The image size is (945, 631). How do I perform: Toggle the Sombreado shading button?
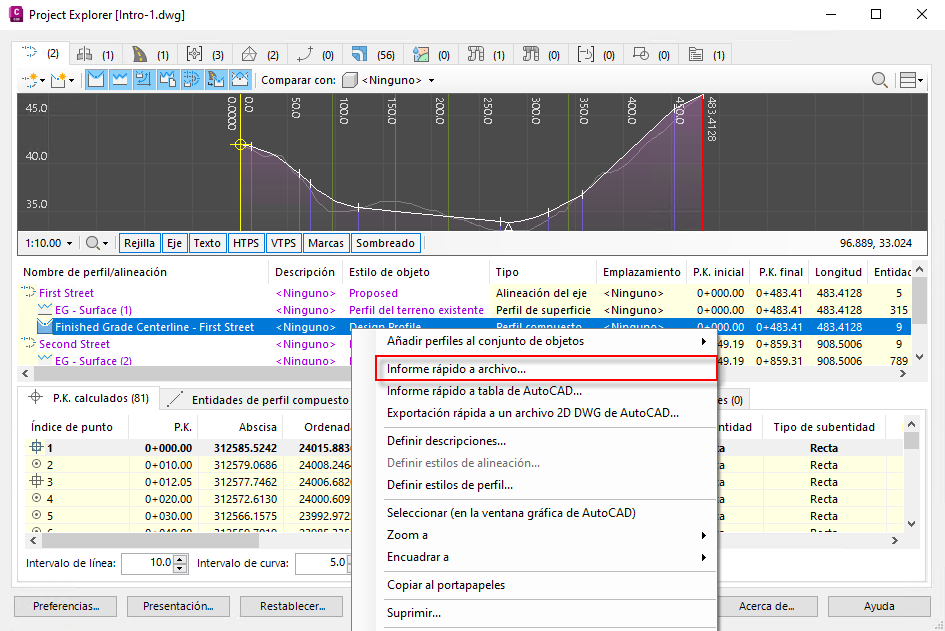coord(385,243)
